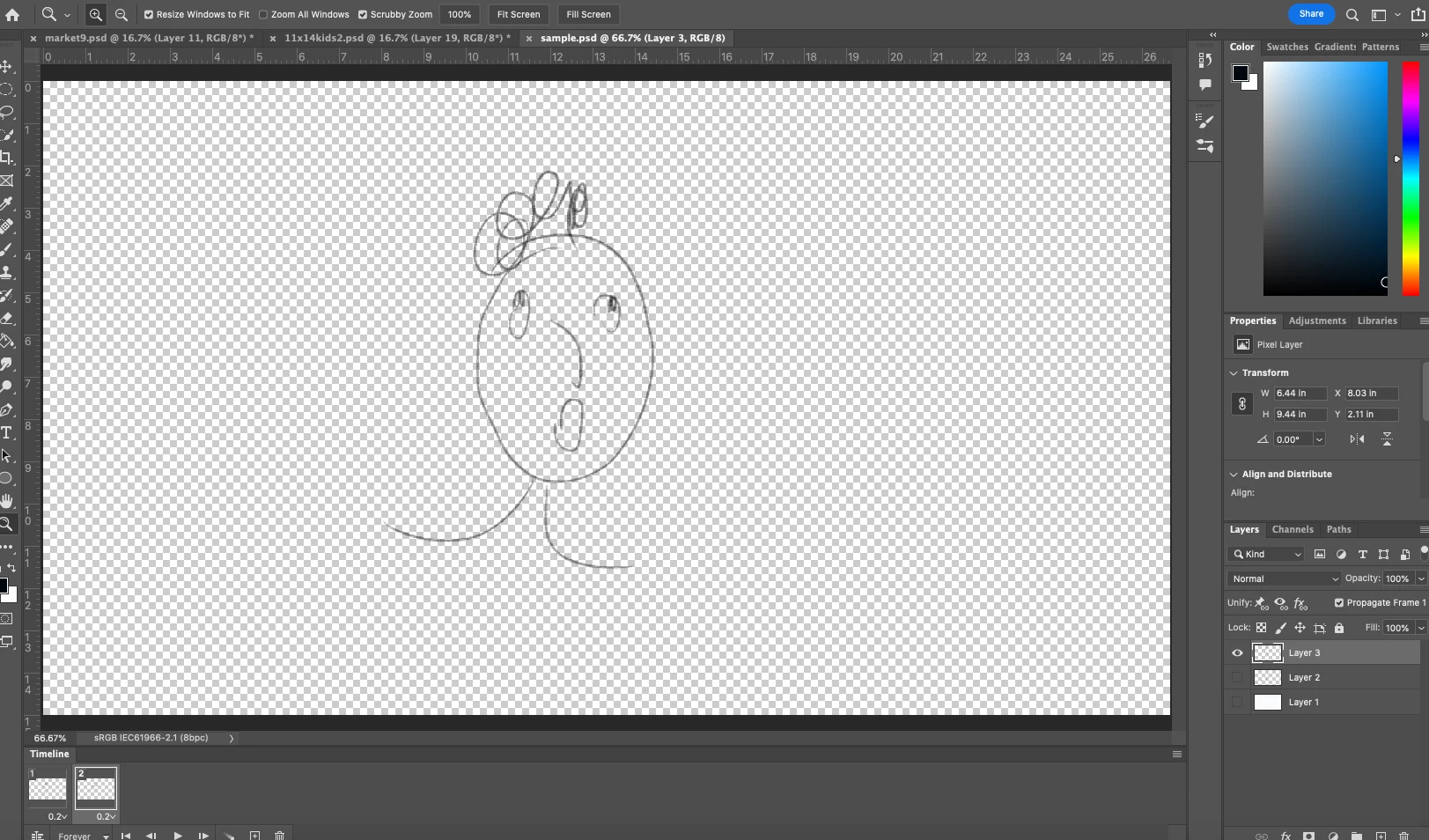
Task: Select the Lasso tool
Action: pos(6,112)
